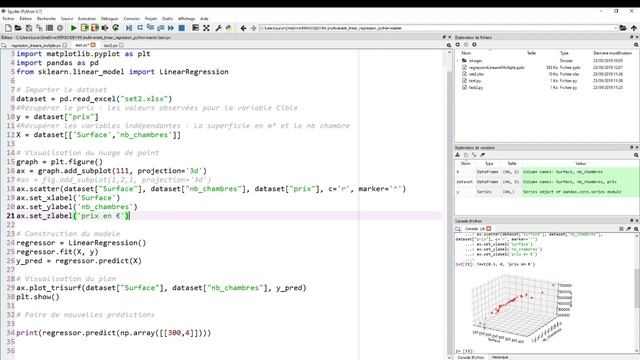Open the Édition menu
This screenshot has height=360, width=640.
click(x=25, y=19)
